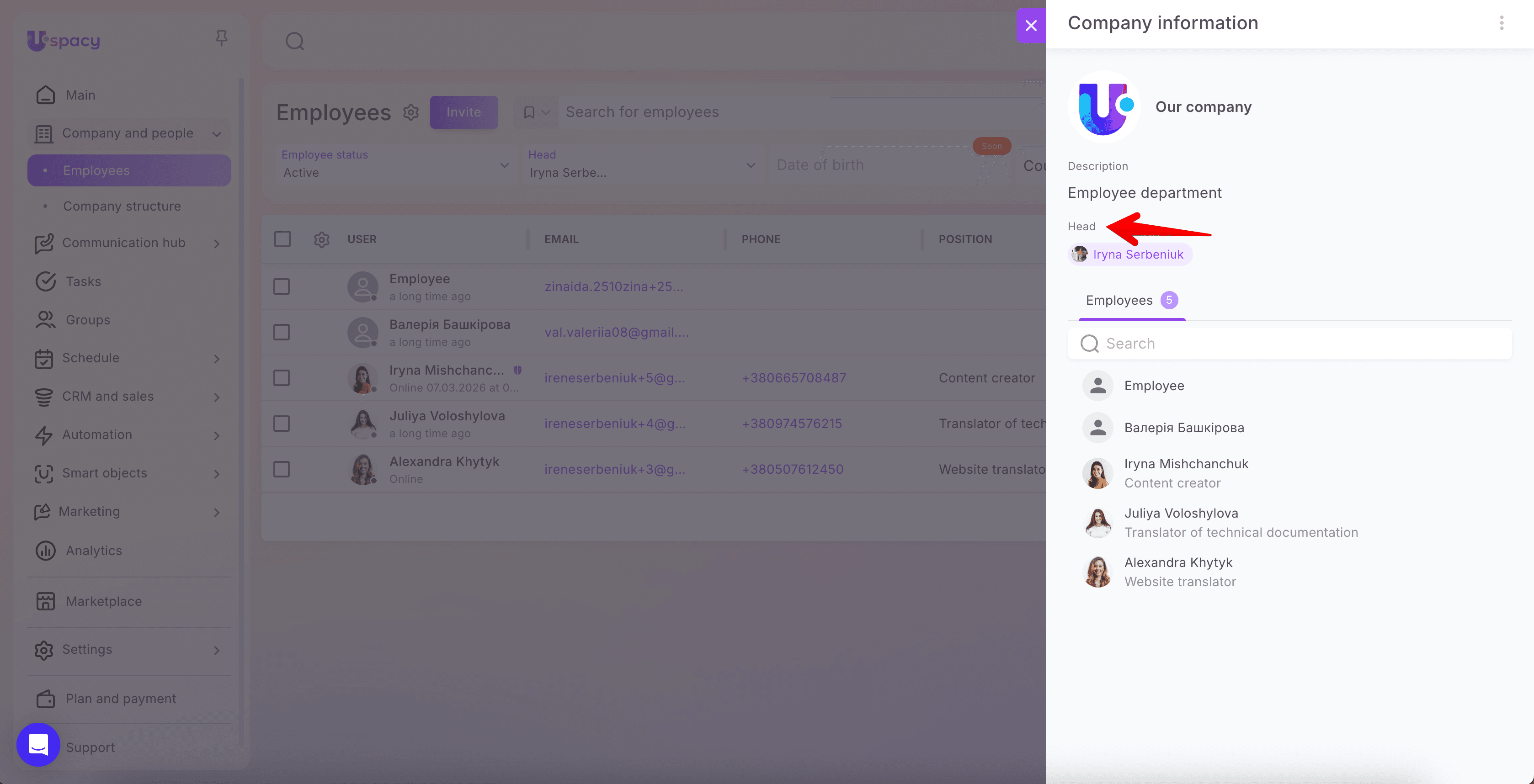Screen dimensions: 1534x784
Task: Expand the CRM and sales submenu arrow
Action: coord(217,397)
